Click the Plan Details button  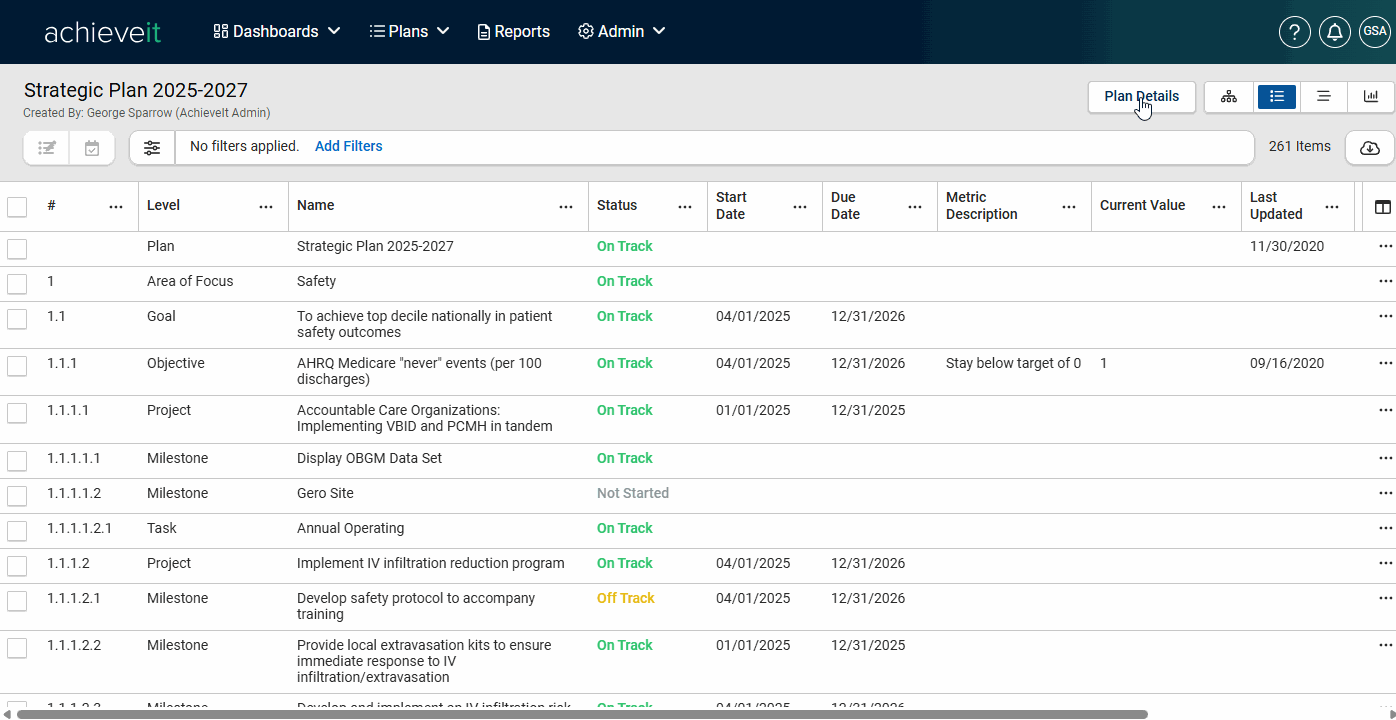pyautogui.click(x=1142, y=96)
